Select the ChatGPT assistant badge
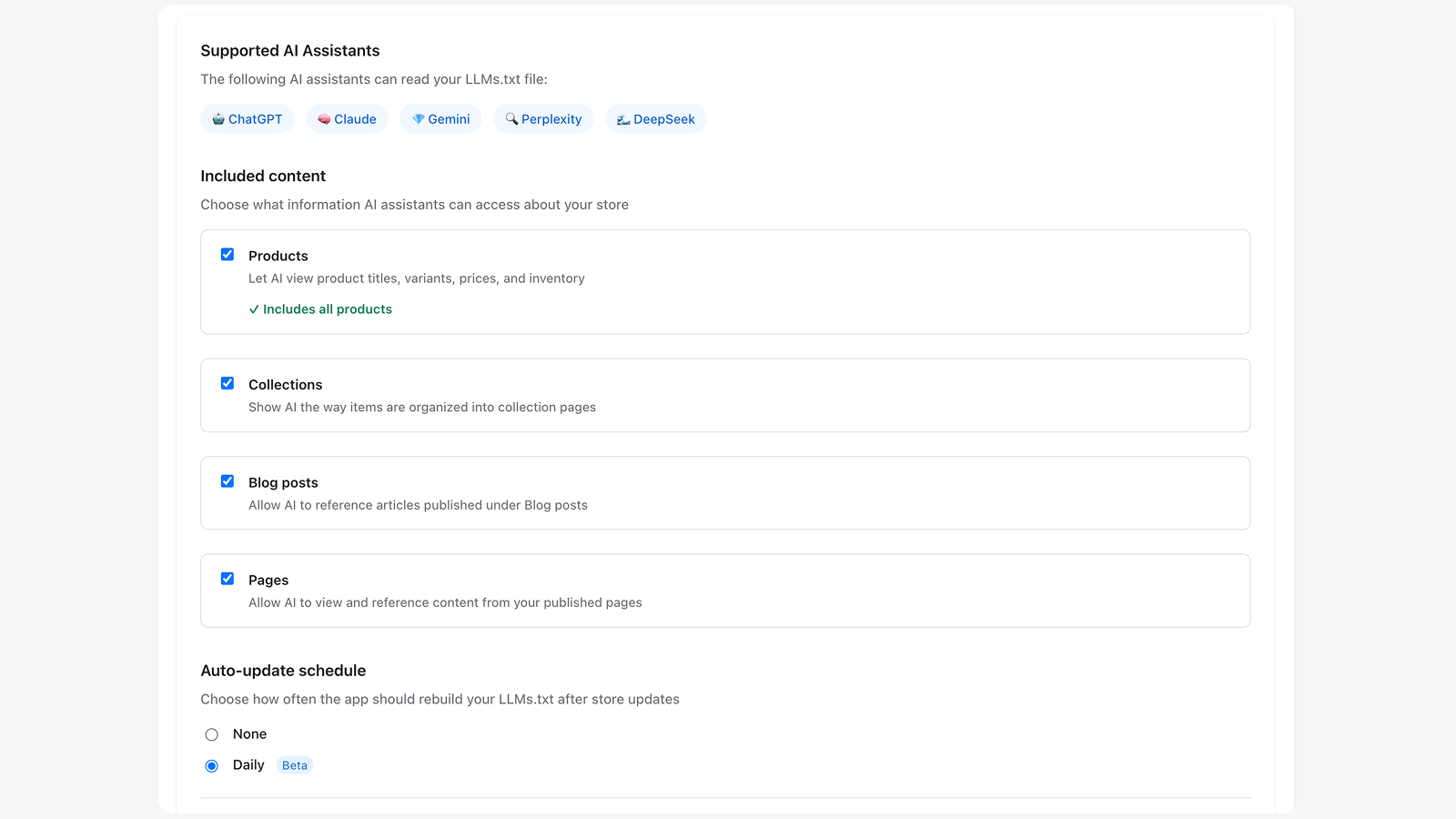The width and height of the screenshot is (1456, 819). tap(247, 118)
